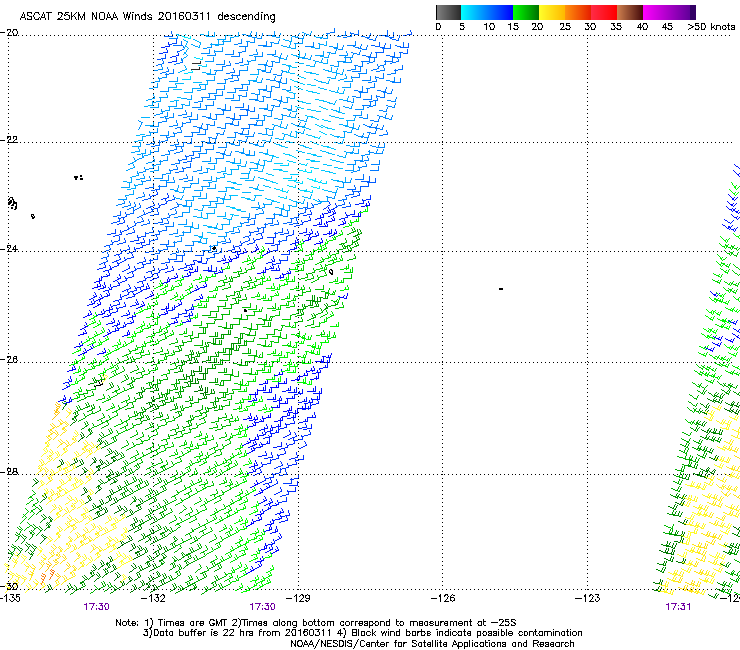
Task: Click the 17:30 time label left of -129
Action: point(262,607)
